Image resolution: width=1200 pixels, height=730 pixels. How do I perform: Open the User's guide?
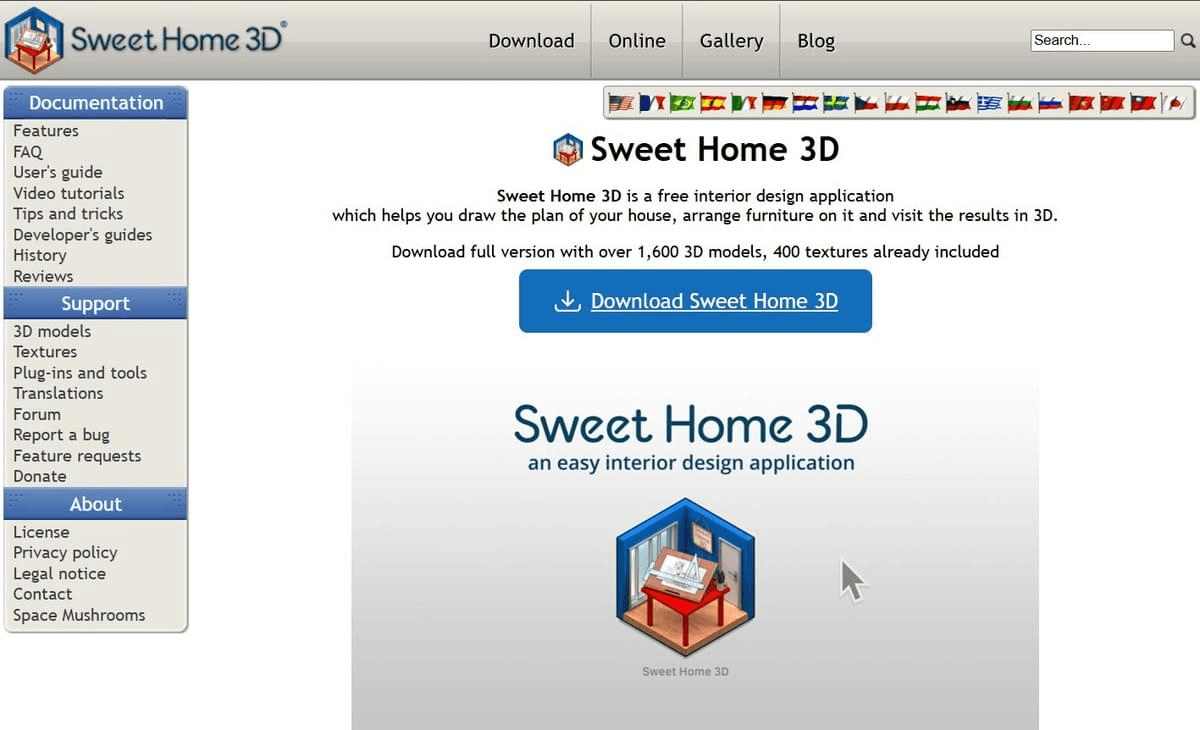[x=57, y=172]
